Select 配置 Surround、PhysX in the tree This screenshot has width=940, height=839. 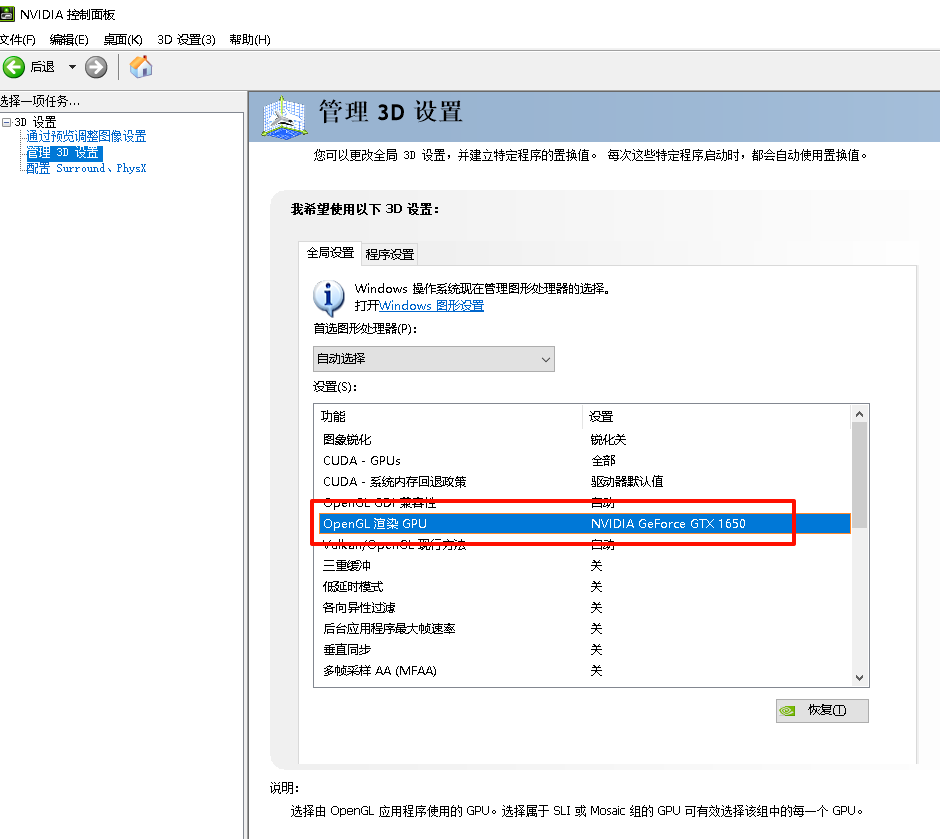point(86,168)
